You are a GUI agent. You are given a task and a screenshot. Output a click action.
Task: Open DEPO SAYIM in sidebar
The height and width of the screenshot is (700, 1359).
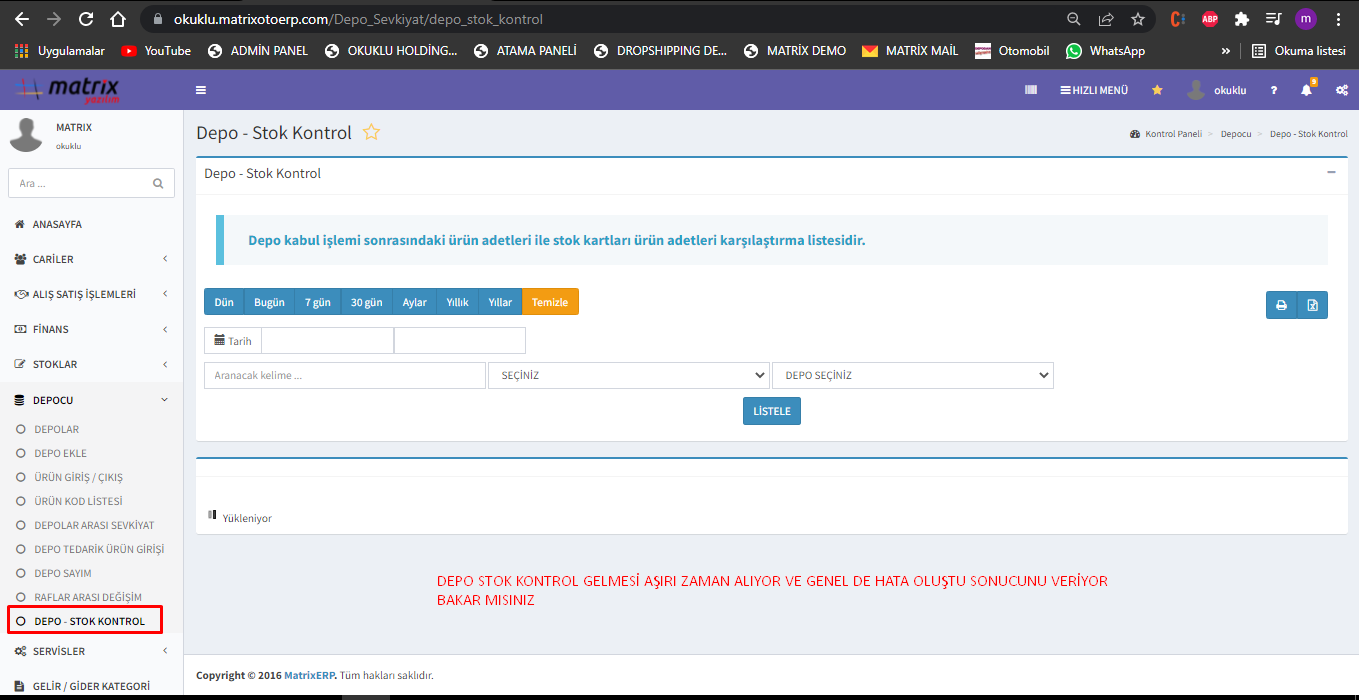pos(63,573)
